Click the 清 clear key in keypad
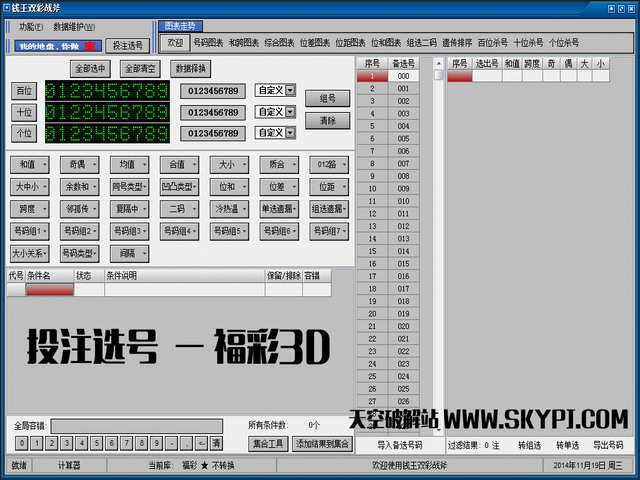The image size is (640, 480). coord(216,443)
